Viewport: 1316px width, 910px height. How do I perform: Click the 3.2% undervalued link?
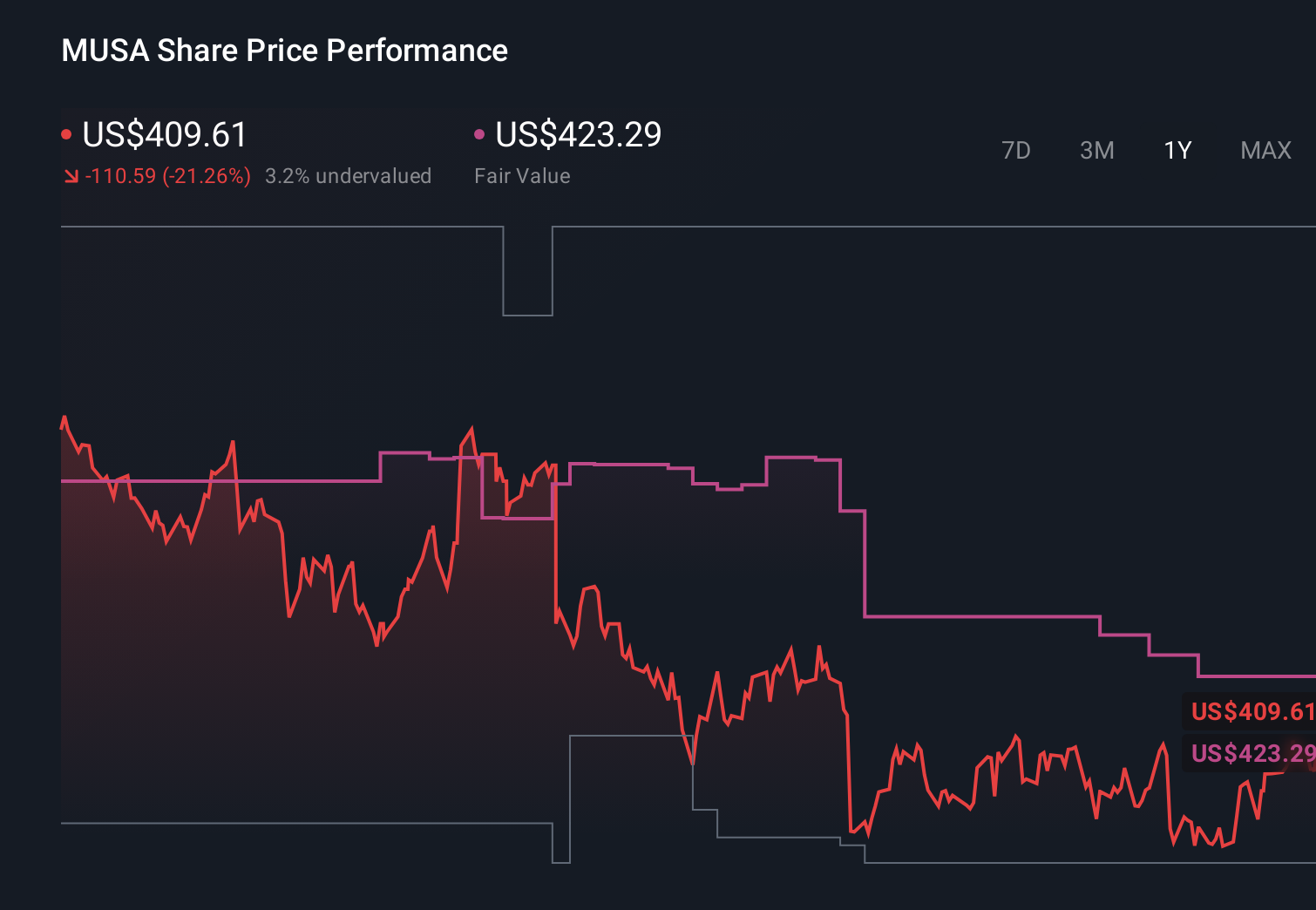(349, 176)
